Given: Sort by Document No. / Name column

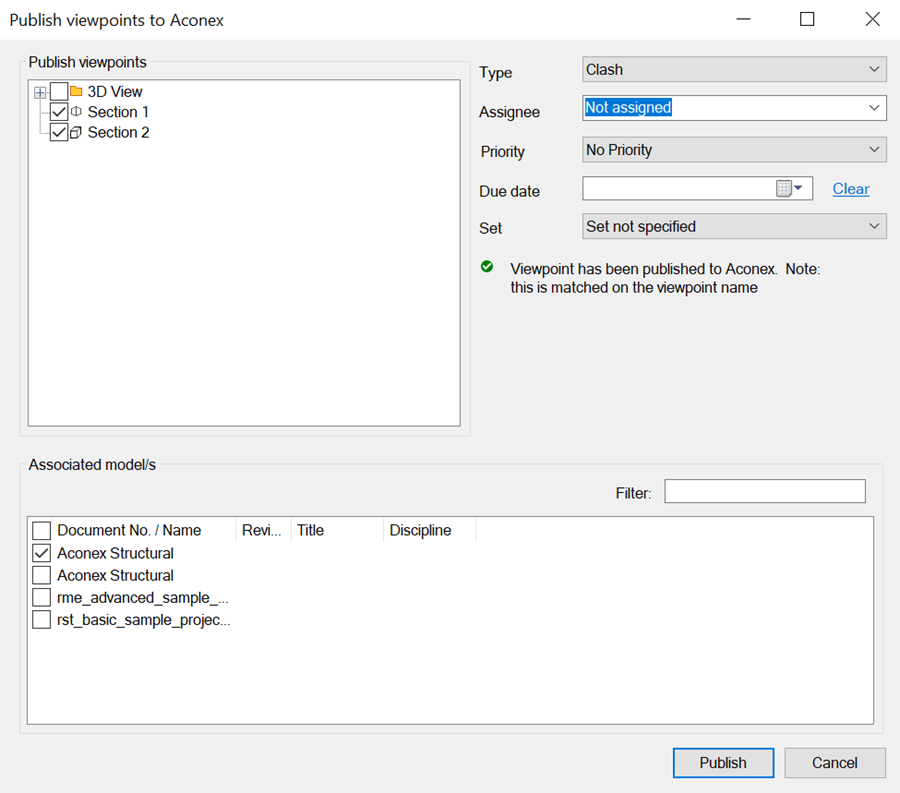Looking at the screenshot, I should pyautogui.click(x=129, y=530).
